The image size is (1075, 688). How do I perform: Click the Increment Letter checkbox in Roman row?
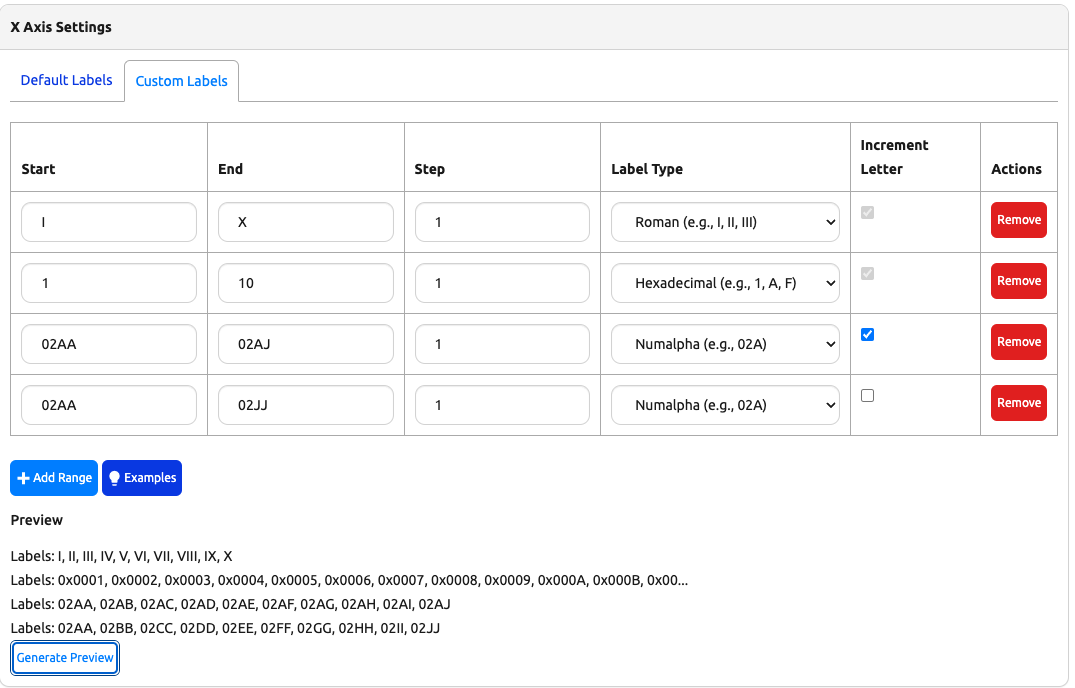[867, 212]
